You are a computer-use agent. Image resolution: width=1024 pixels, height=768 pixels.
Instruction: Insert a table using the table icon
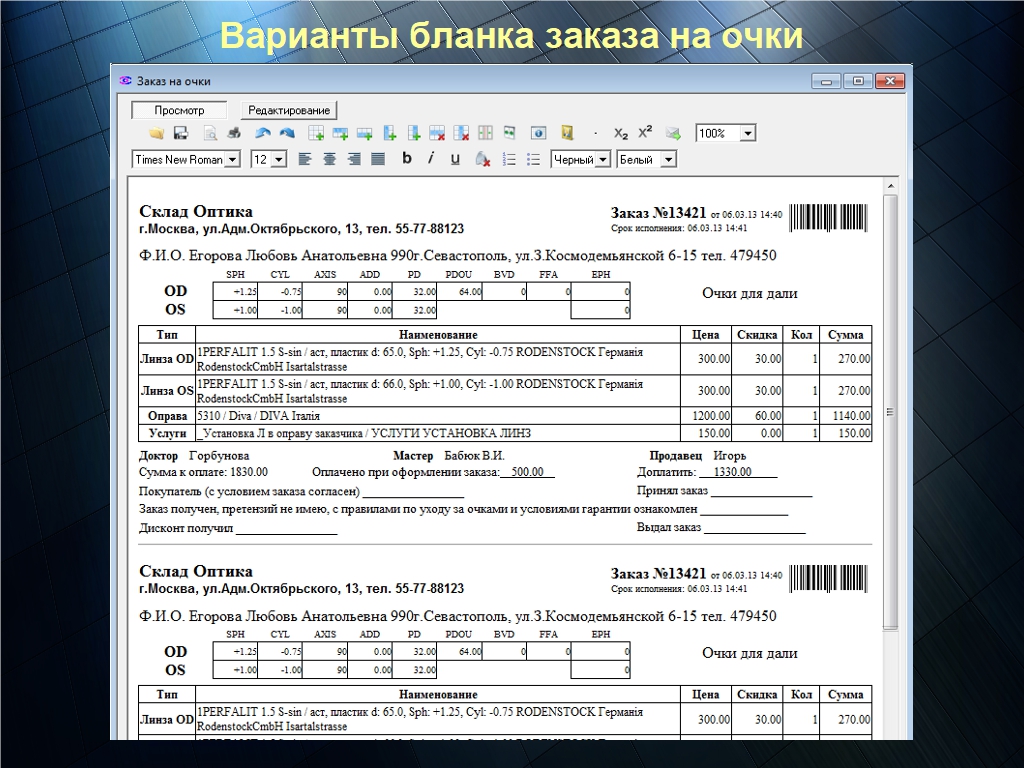point(316,133)
